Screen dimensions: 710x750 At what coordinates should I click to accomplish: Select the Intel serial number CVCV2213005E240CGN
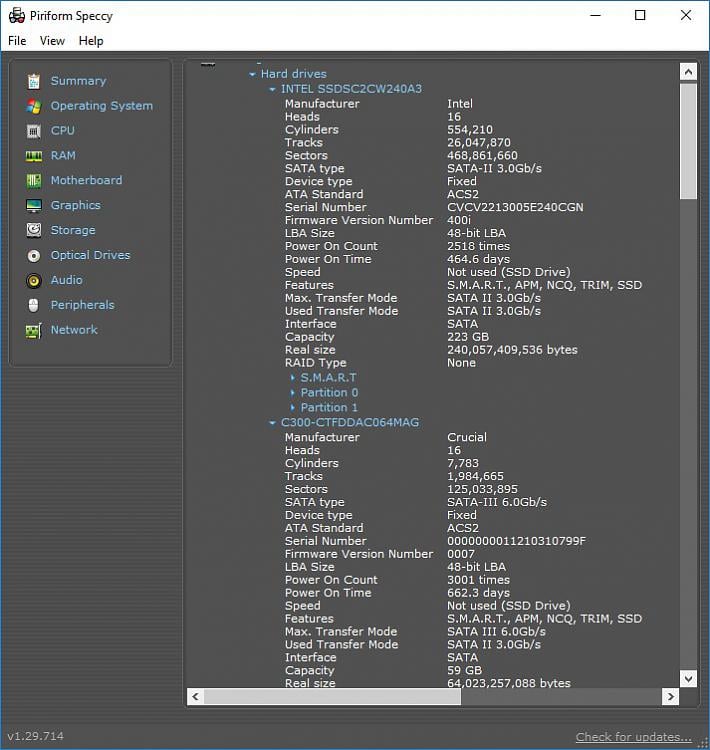tap(515, 207)
